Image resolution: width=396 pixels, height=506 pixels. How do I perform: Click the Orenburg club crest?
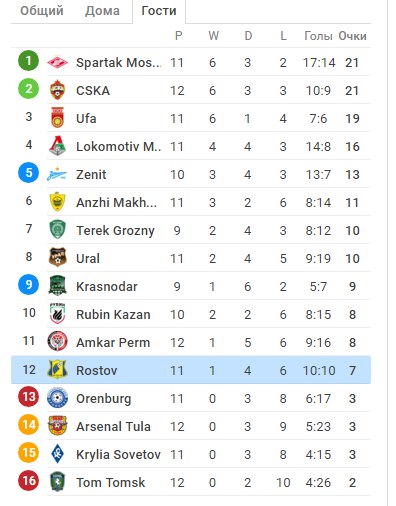pos(57,398)
